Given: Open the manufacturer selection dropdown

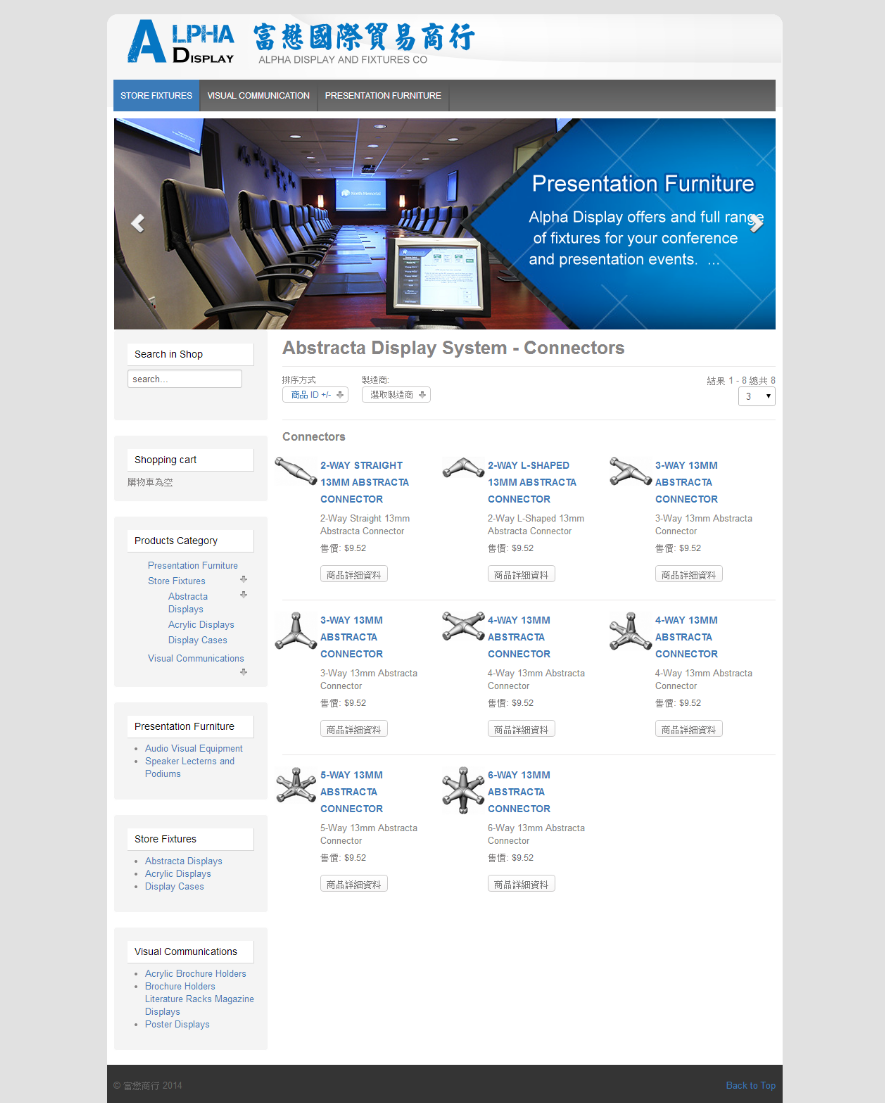Looking at the screenshot, I should click(396, 395).
